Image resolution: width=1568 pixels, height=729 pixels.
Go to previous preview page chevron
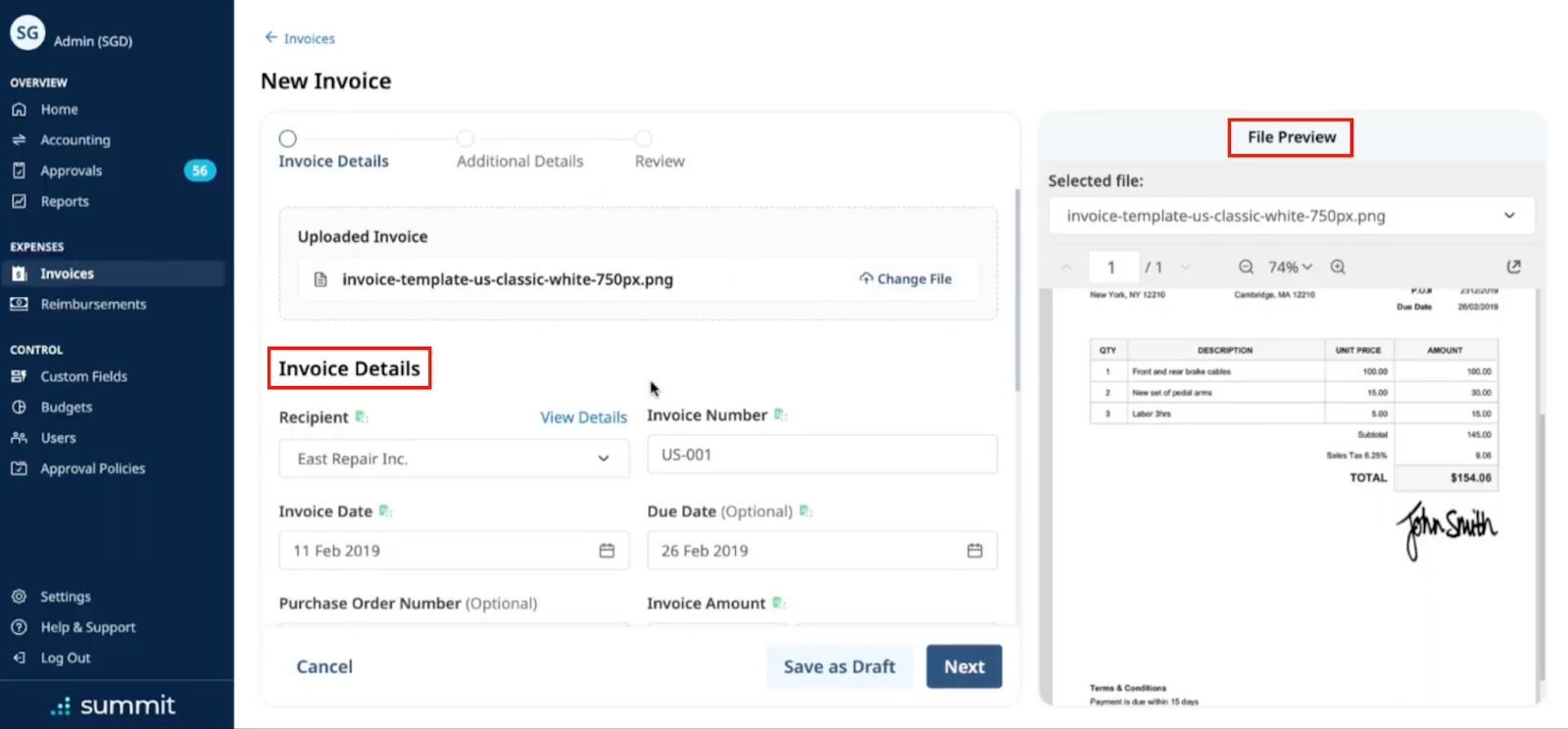pyautogui.click(x=1066, y=267)
